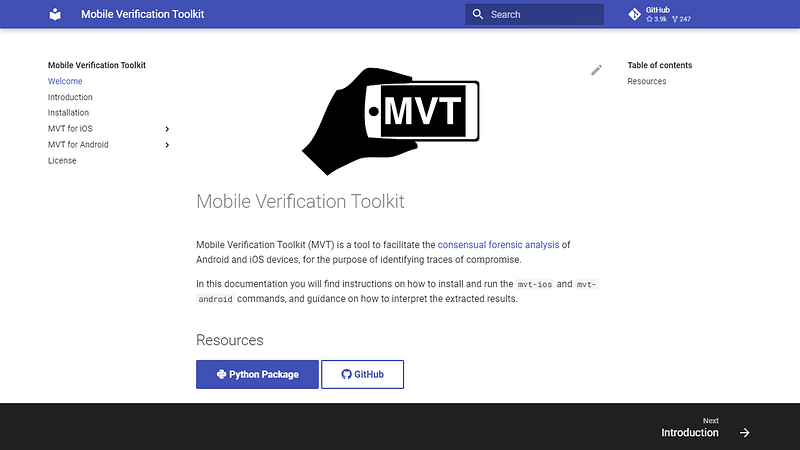The width and height of the screenshot is (800, 450).
Task: Expand the MVT for iOS chevron
Action: [x=167, y=129]
